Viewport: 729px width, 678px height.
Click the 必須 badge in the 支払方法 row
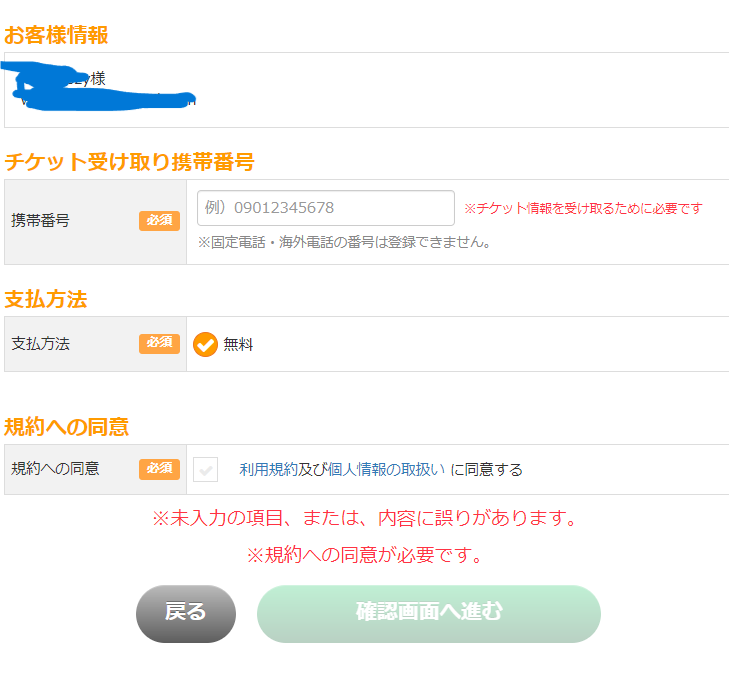pyautogui.click(x=159, y=344)
